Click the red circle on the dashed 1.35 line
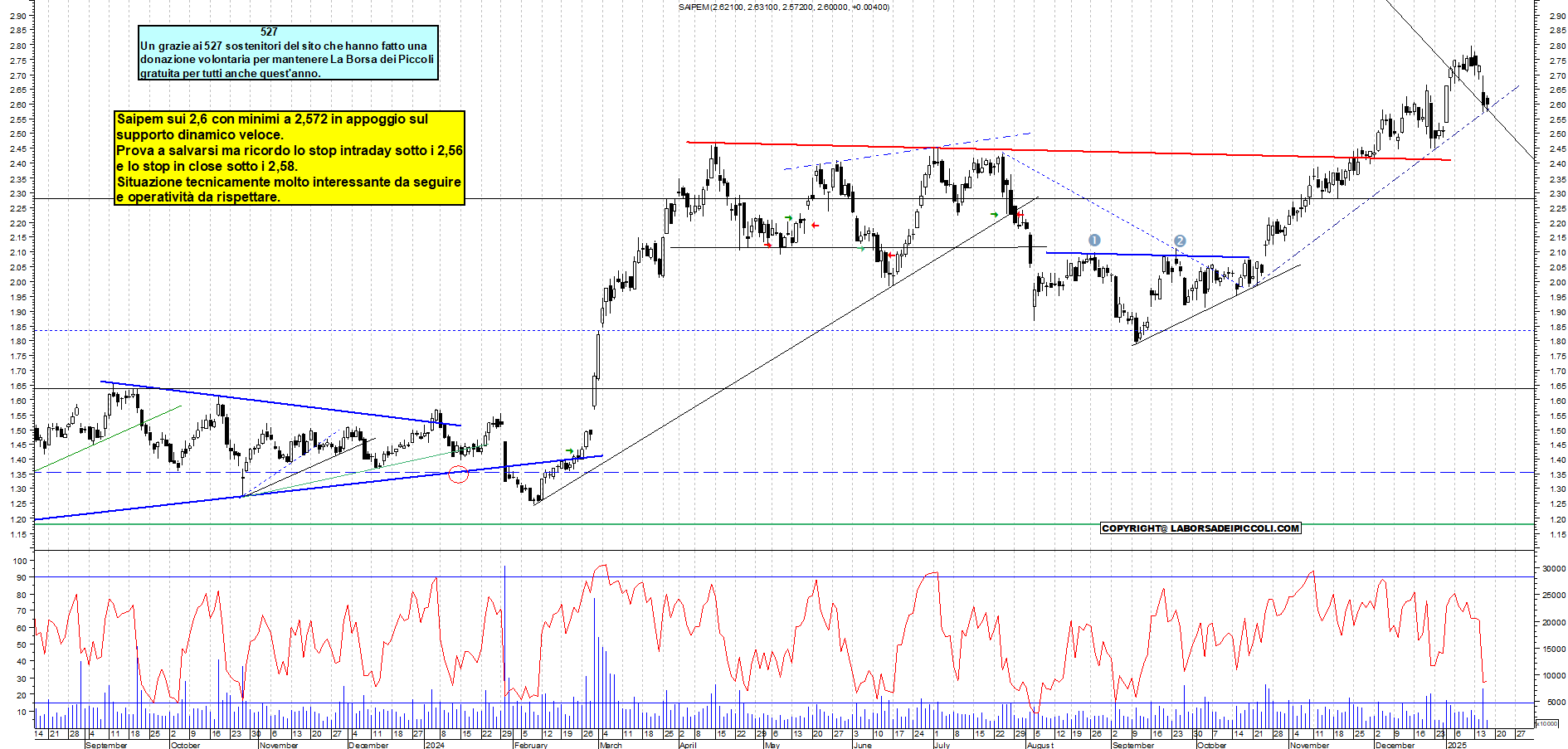This screenshot has height=749, width=1568. point(458,474)
